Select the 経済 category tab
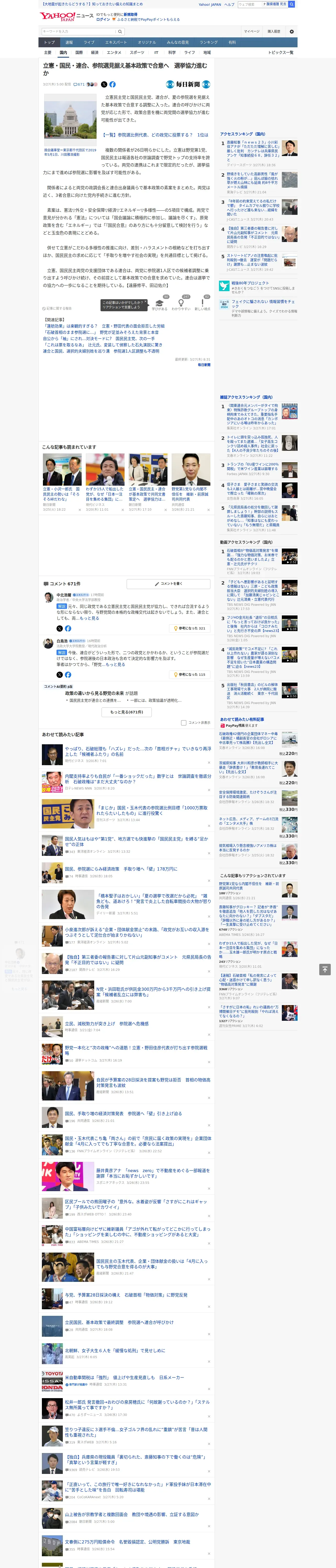 tap(94, 53)
